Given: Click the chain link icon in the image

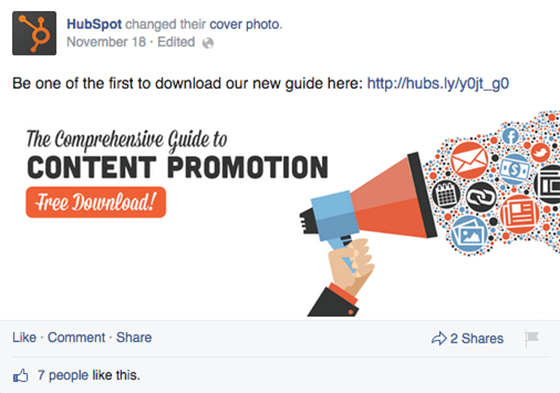Looking at the screenshot, I should (x=481, y=196).
